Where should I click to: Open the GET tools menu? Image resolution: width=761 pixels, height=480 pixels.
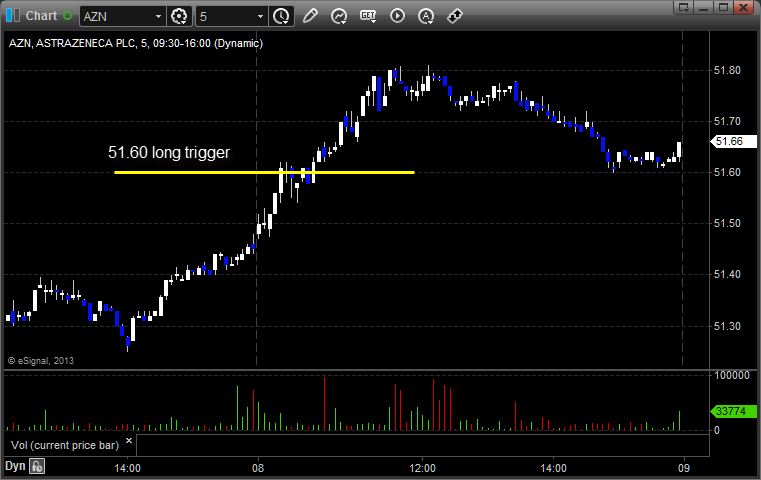(368, 16)
